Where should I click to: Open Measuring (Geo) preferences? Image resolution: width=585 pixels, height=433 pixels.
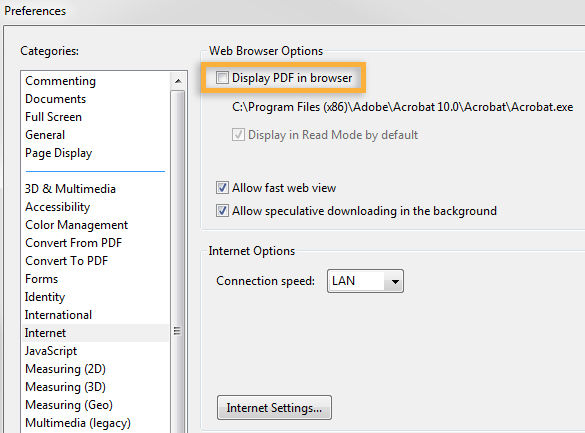(x=69, y=405)
